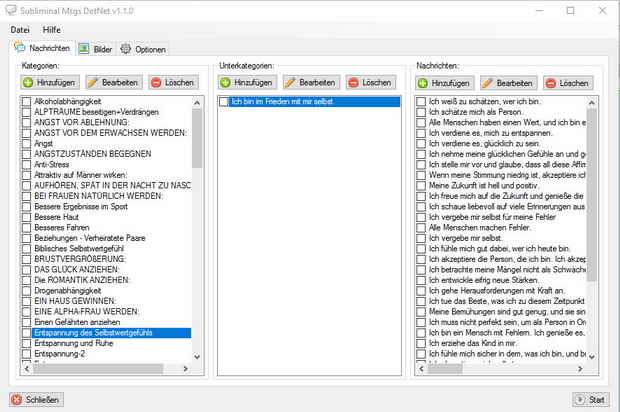Check the Alkoholabhängigkeit category box
This screenshot has height=412, width=620.
click(x=26, y=102)
